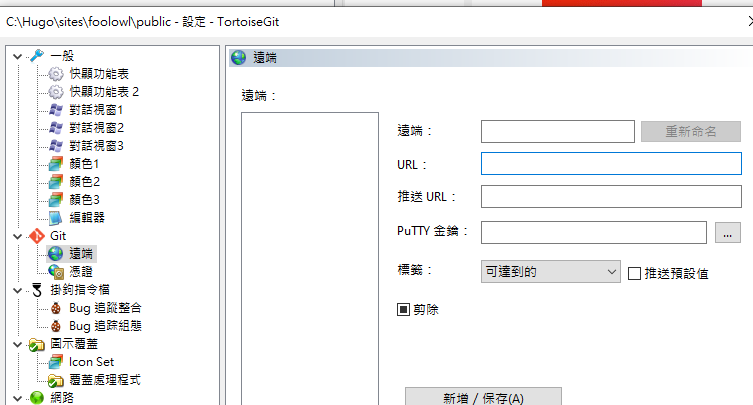Click the notepad icon for 編輯器
Image resolution: width=753 pixels, height=405 pixels.
pyautogui.click(x=56, y=218)
